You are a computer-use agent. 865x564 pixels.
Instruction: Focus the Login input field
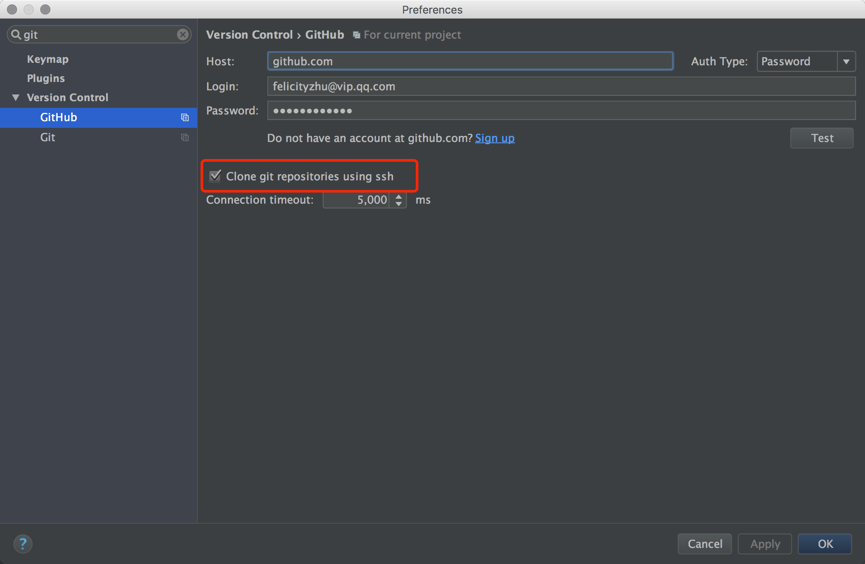[x=561, y=86]
